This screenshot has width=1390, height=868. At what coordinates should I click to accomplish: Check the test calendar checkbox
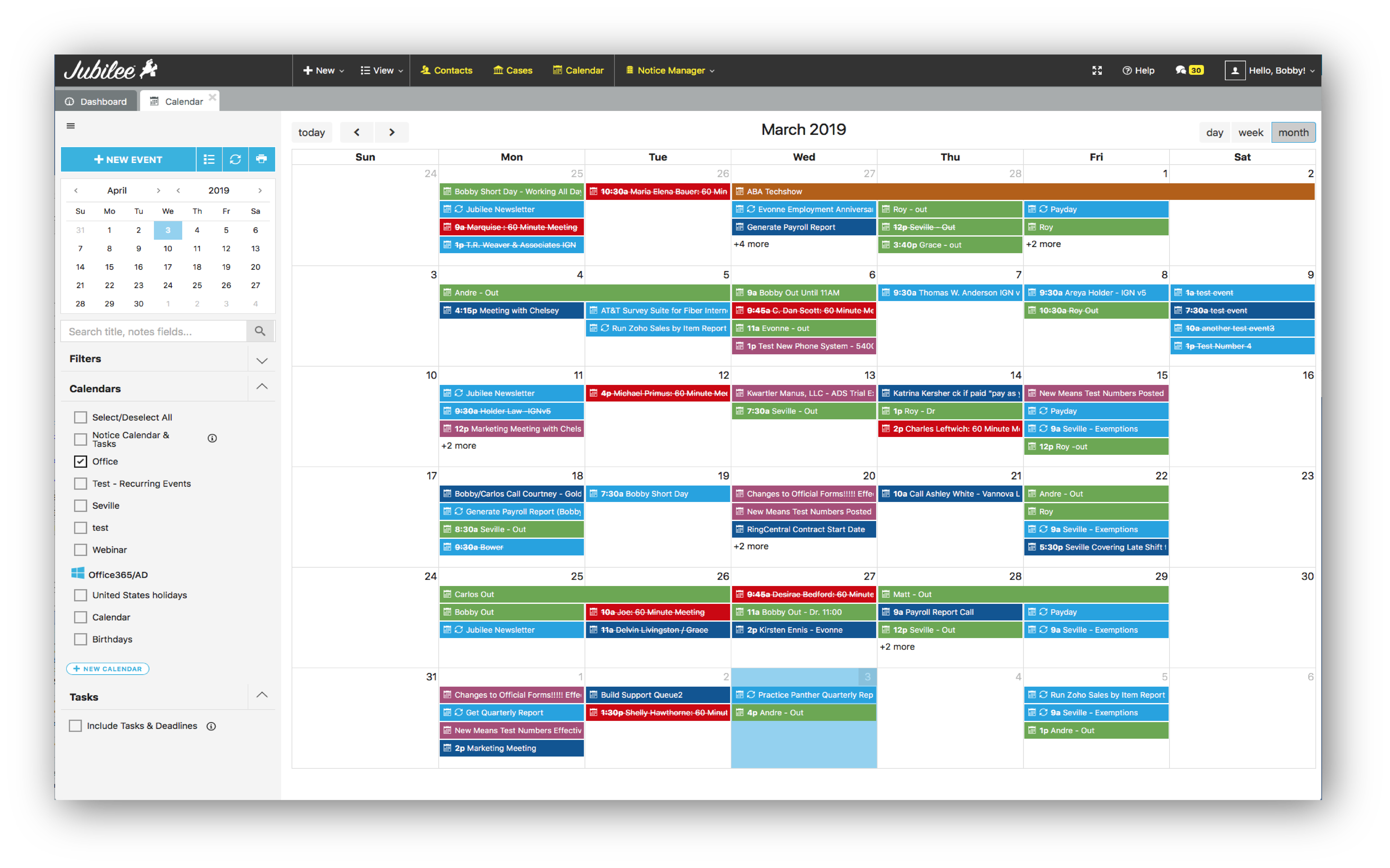pyautogui.click(x=80, y=528)
